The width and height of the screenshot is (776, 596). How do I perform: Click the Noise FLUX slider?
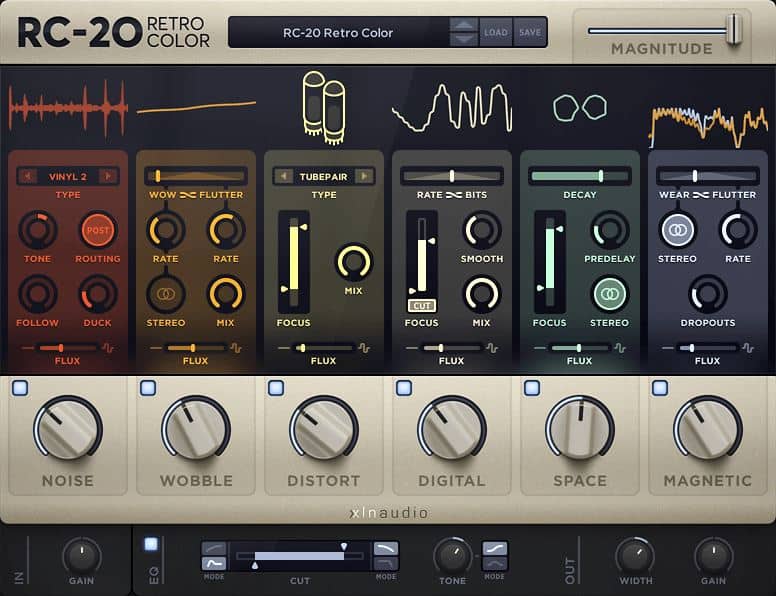pos(67,348)
